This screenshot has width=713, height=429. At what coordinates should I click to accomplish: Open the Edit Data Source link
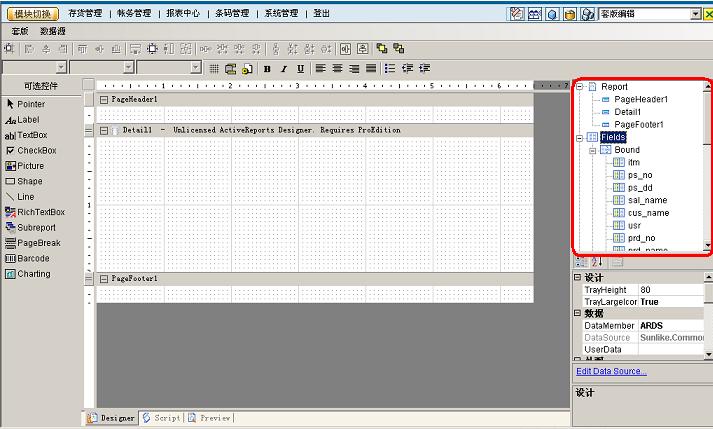[611, 371]
